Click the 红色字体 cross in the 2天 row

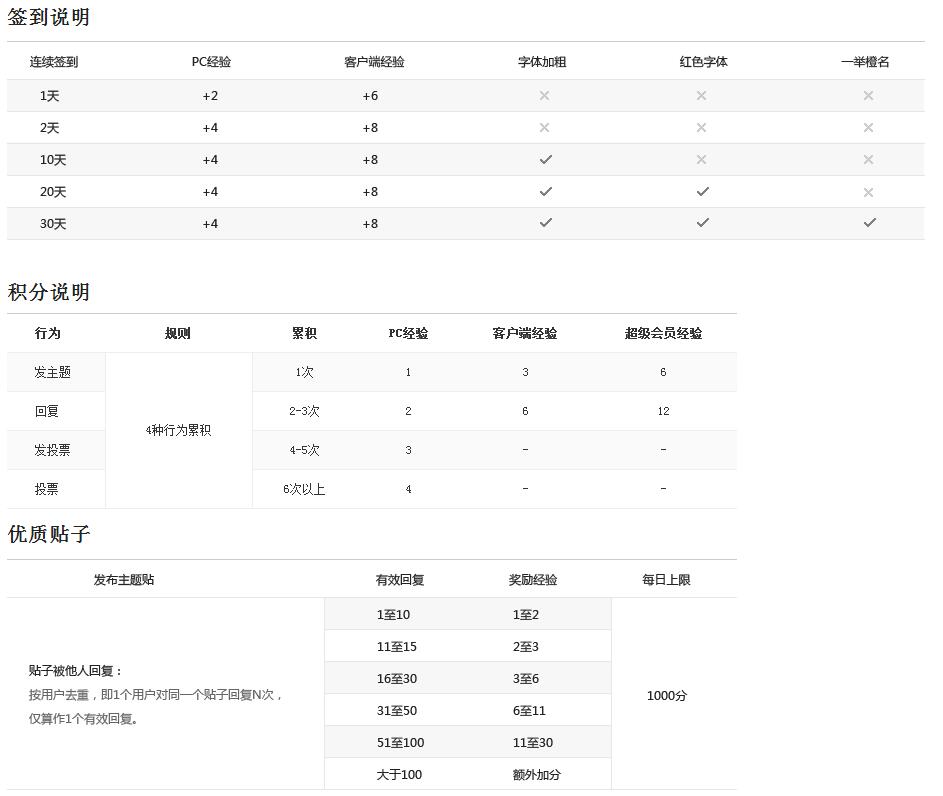click(x=701, y=128)
